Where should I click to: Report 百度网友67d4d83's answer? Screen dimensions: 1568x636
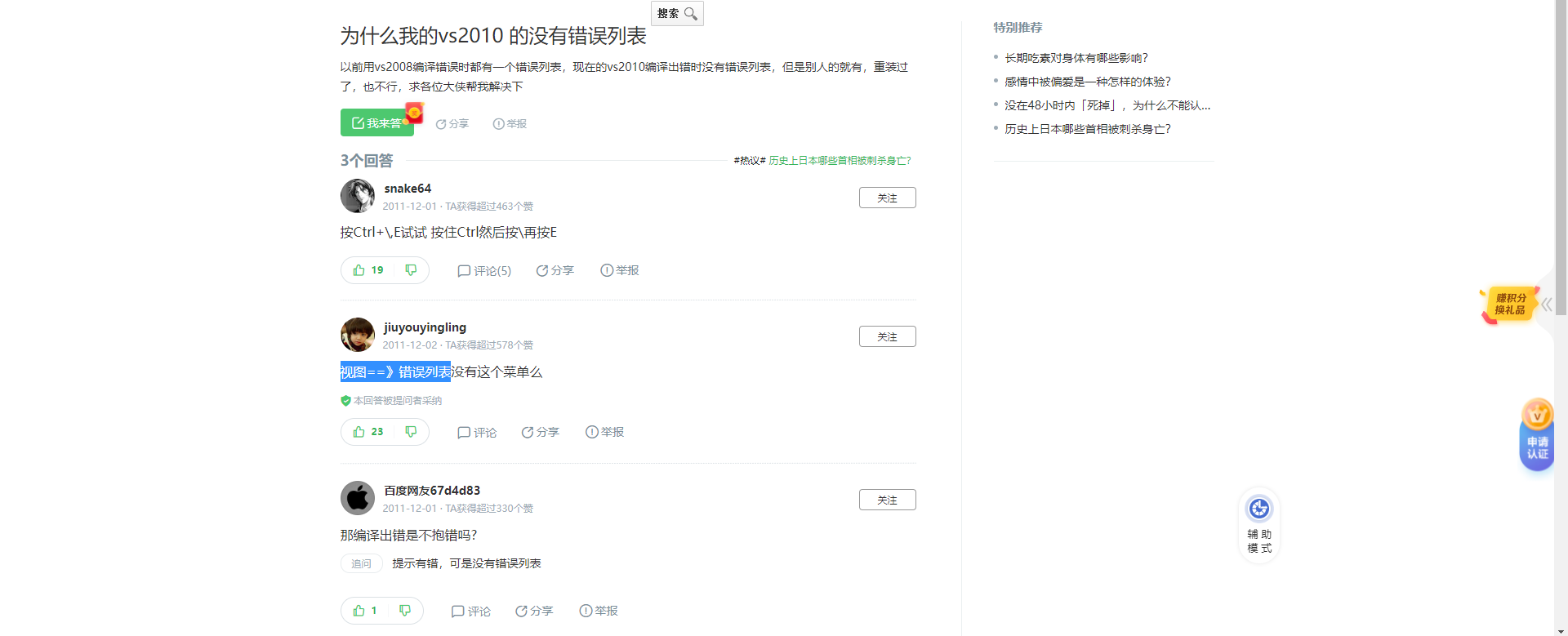point(599,612)
